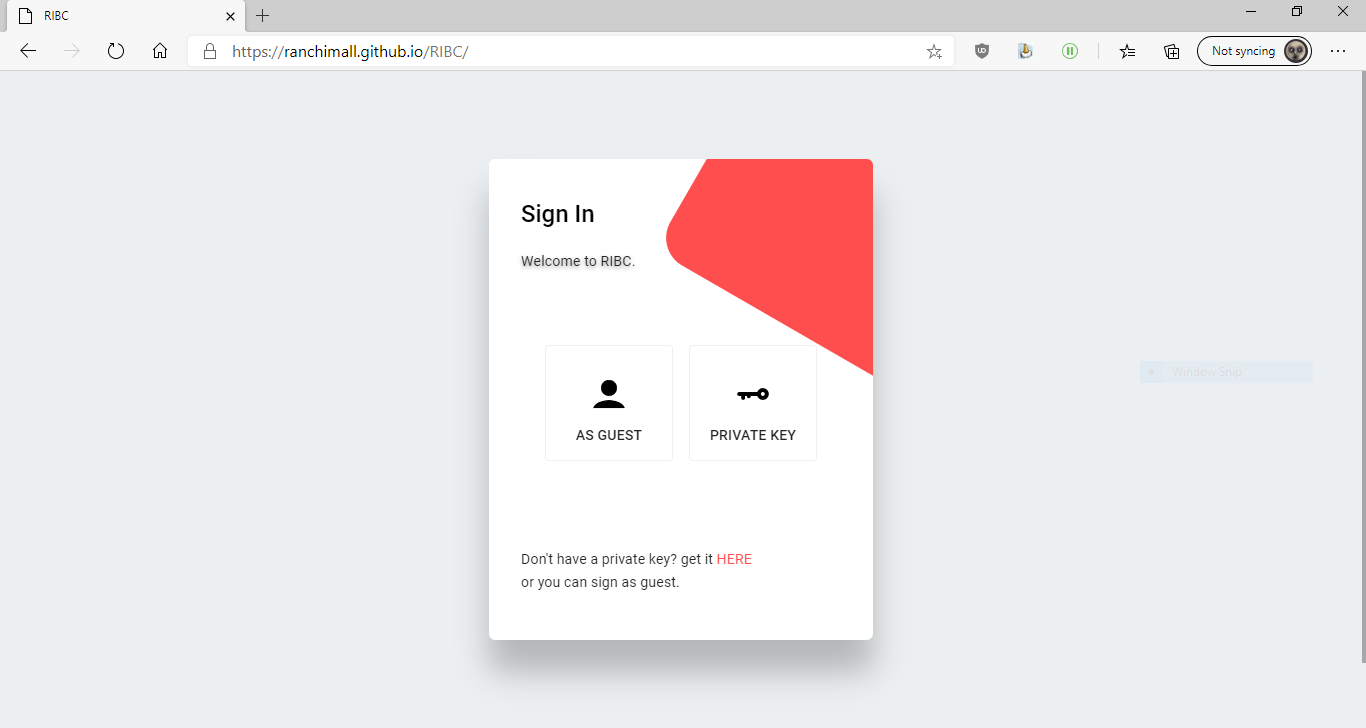Click the green pause extension icon

click(1070, 51)
